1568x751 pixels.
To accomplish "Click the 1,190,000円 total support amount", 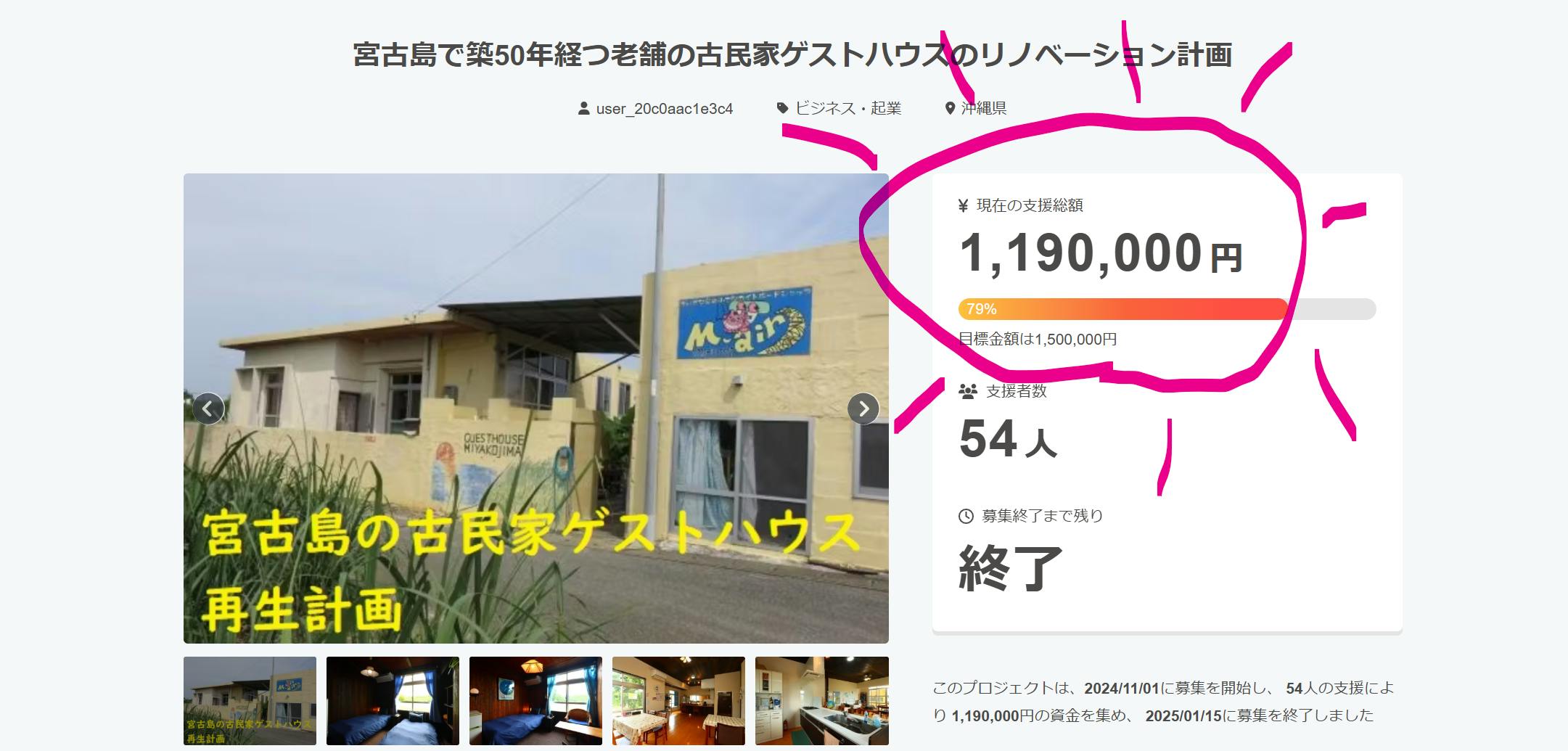I will point(1101,254).
